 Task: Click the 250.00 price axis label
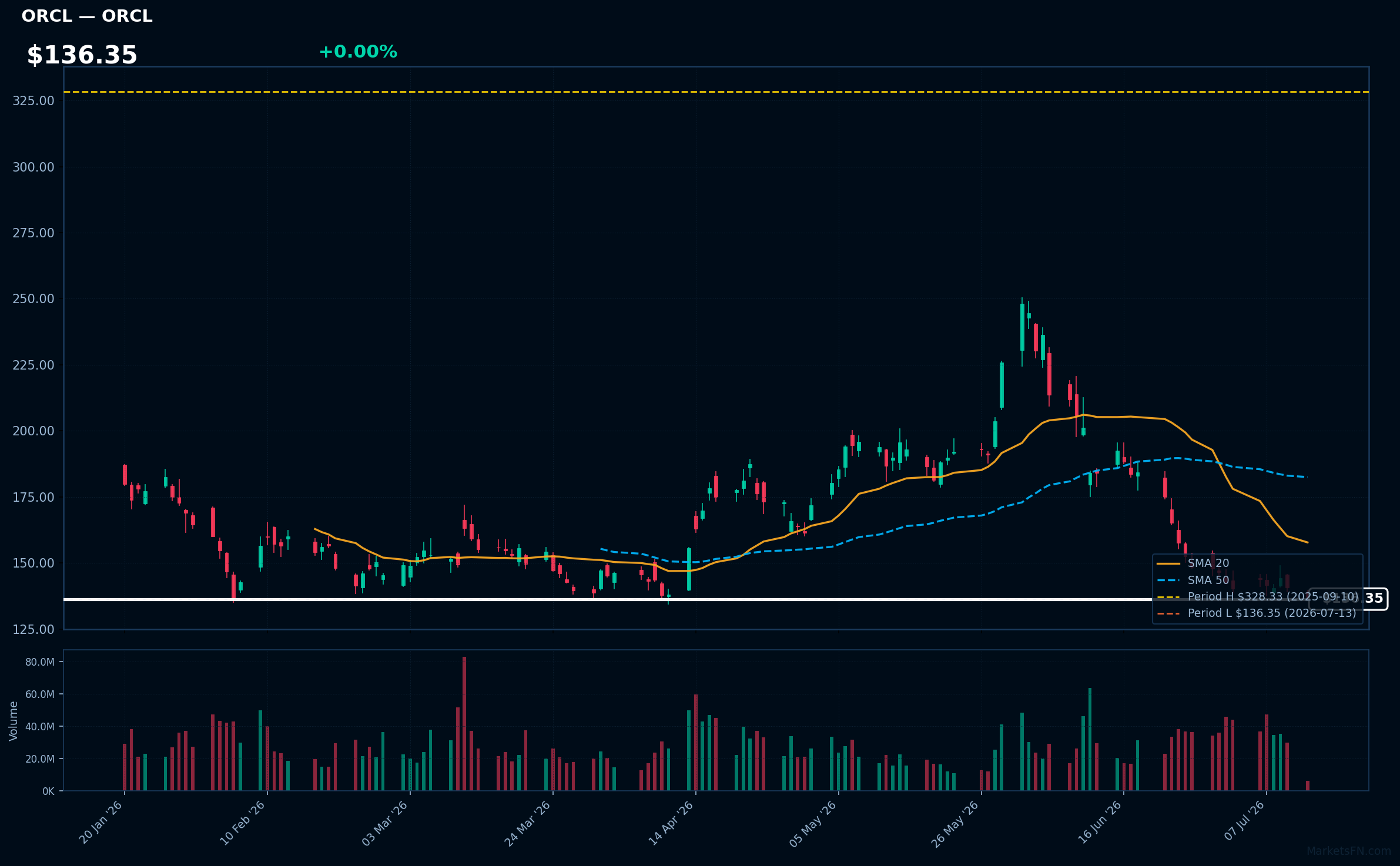pos(34,298)
